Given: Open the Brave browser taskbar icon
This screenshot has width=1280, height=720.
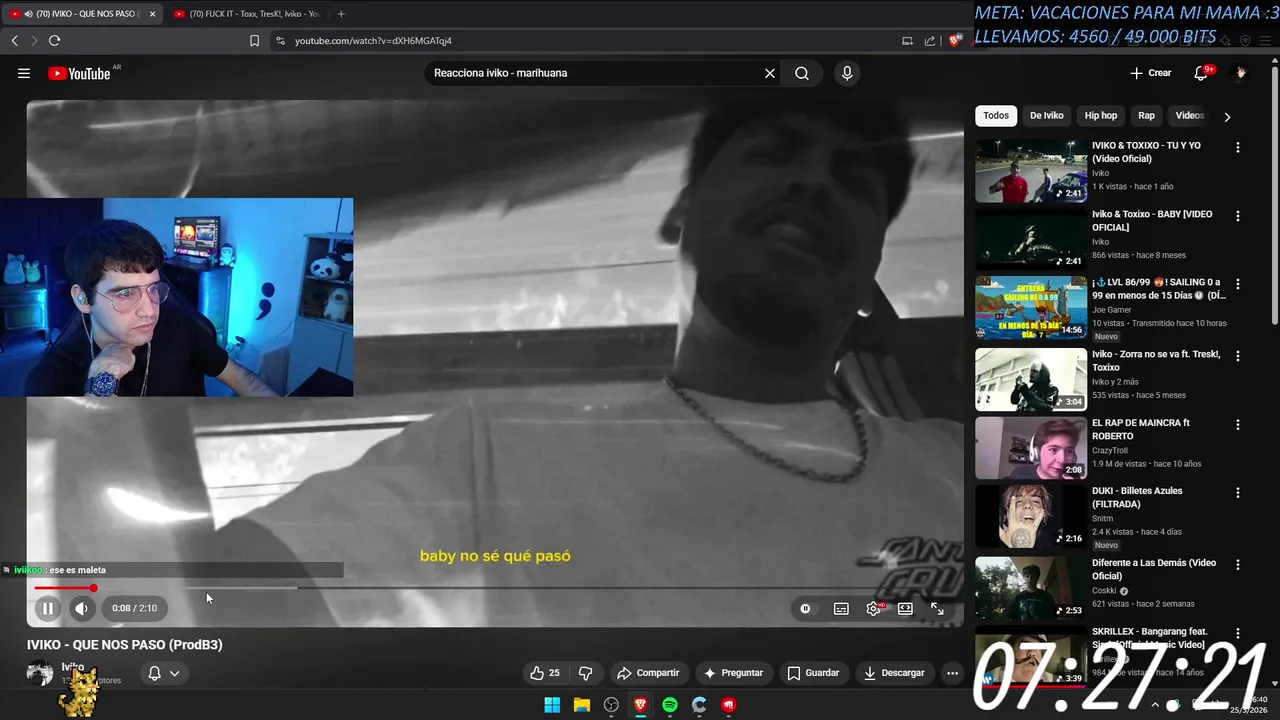Looking at the screenshot, I should point(640,705).
